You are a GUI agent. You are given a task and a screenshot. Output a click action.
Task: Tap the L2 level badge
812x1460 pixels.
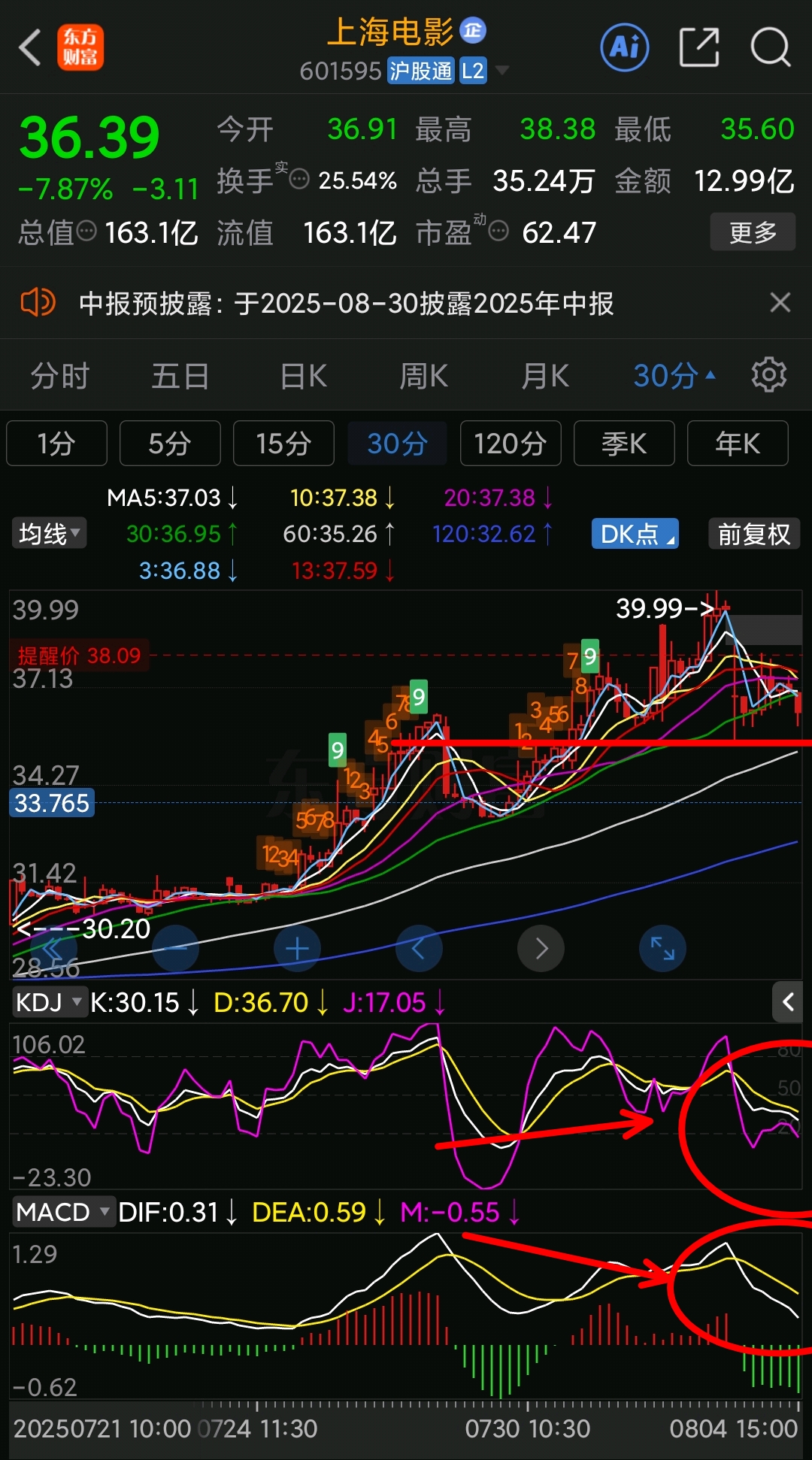tap(473, 71)
